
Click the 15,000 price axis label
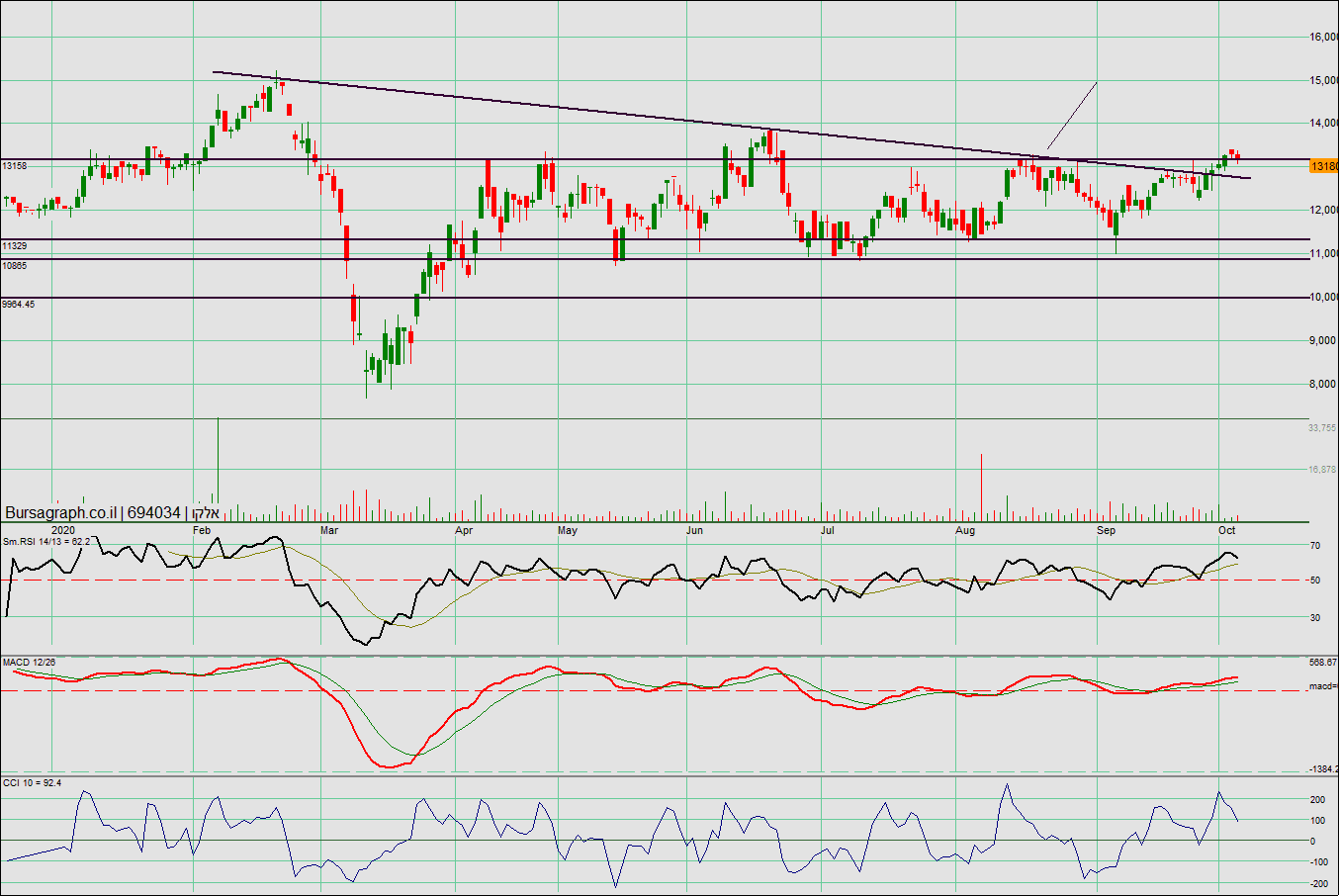pos(1323,80)
